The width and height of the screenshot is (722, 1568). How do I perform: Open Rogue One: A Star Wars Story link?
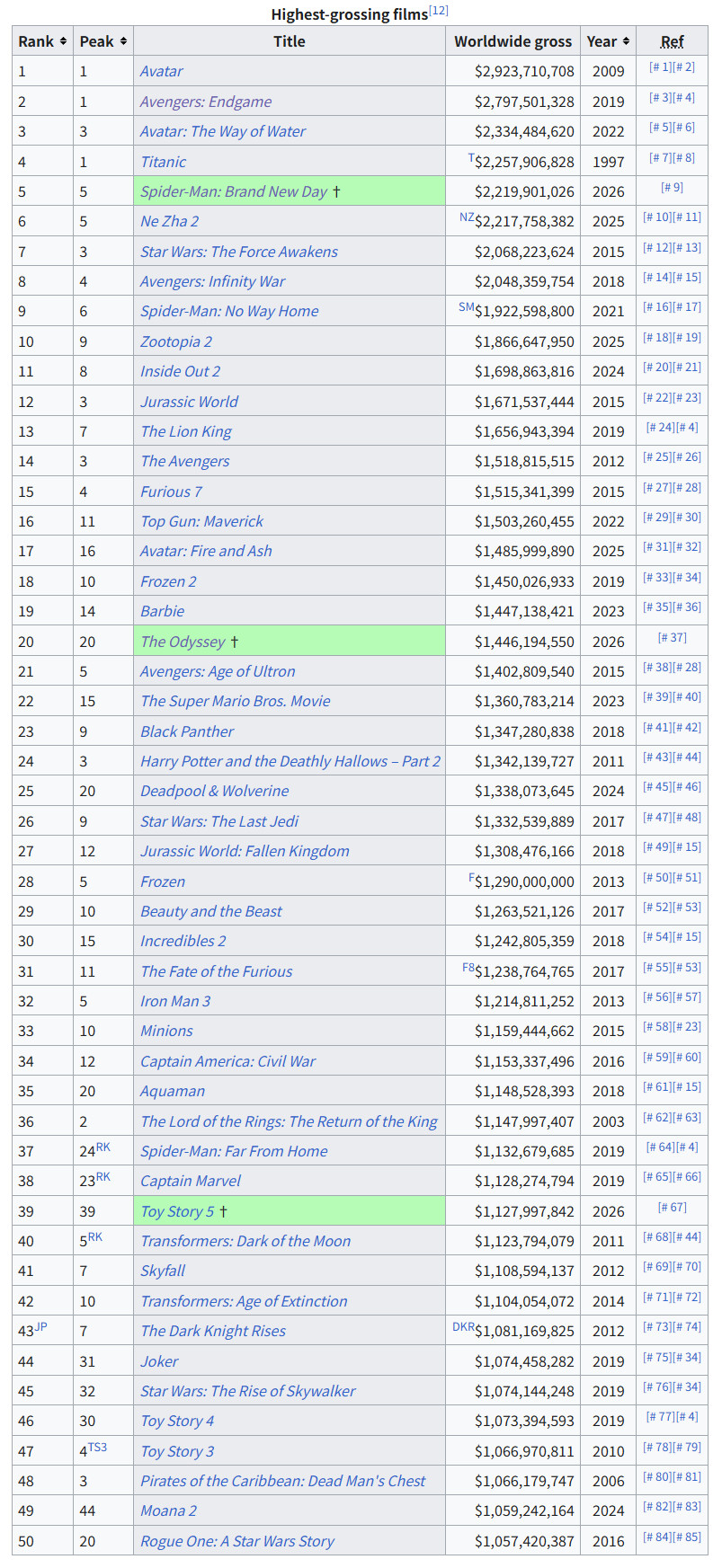pos(237,1541)
